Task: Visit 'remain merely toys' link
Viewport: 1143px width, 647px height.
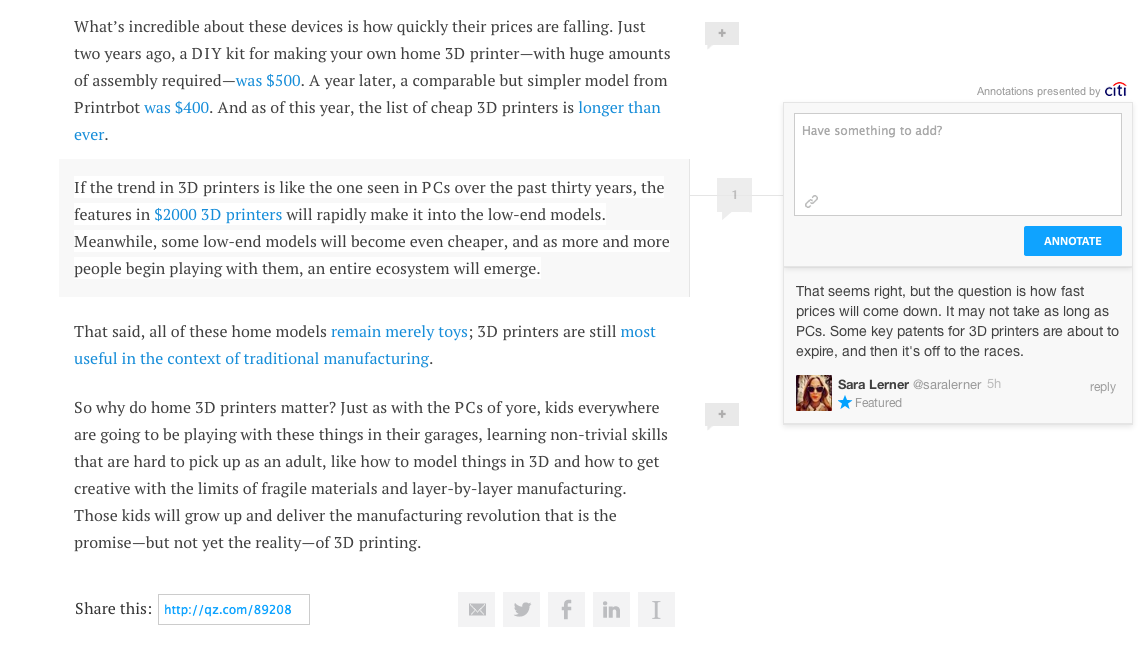Action: click(x=399, y=332)
